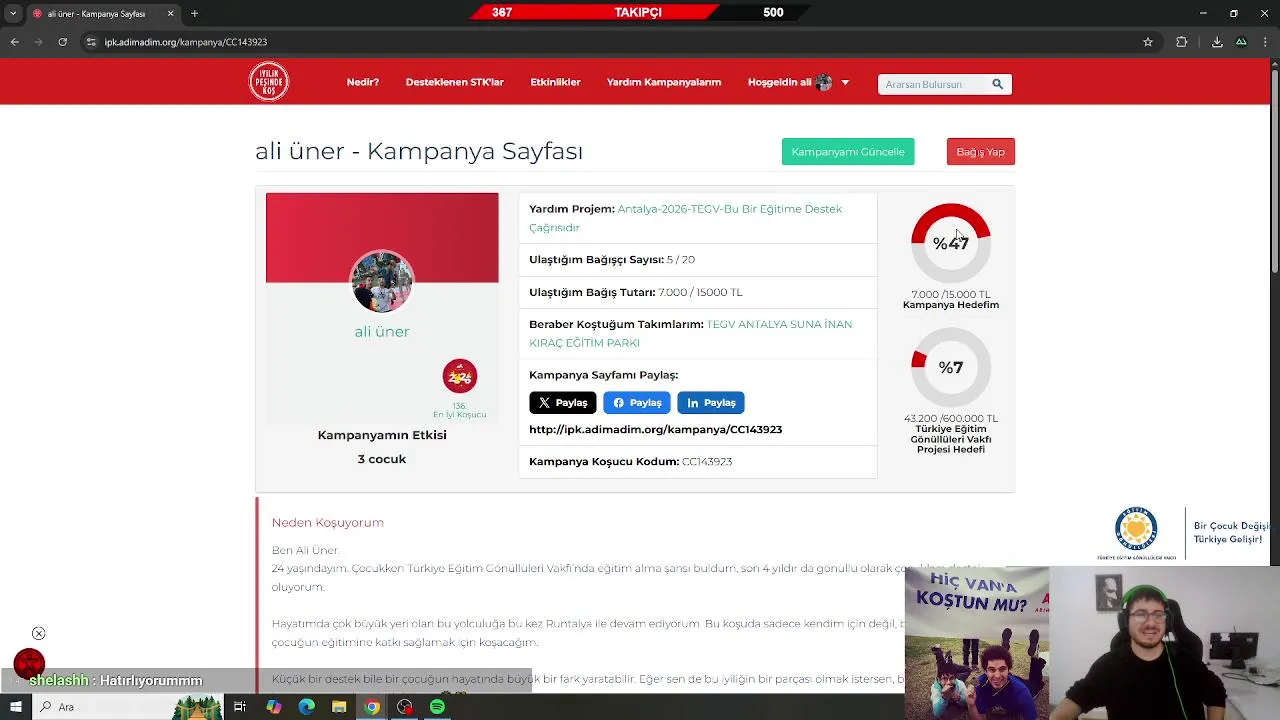Reload the page with the refresh icon
The height and width of the screenshot is (720, 1280).
tap(62, 42)
